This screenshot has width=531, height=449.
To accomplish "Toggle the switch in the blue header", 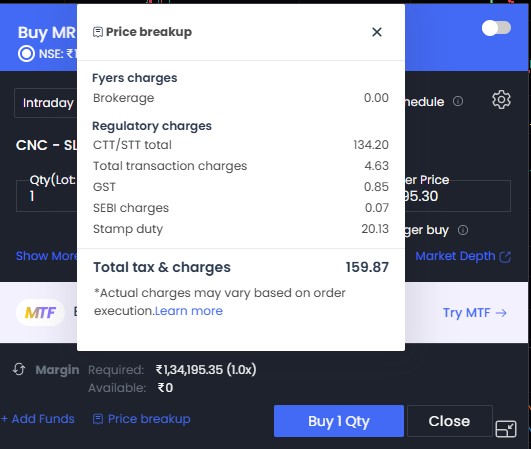I will point(496,28).
